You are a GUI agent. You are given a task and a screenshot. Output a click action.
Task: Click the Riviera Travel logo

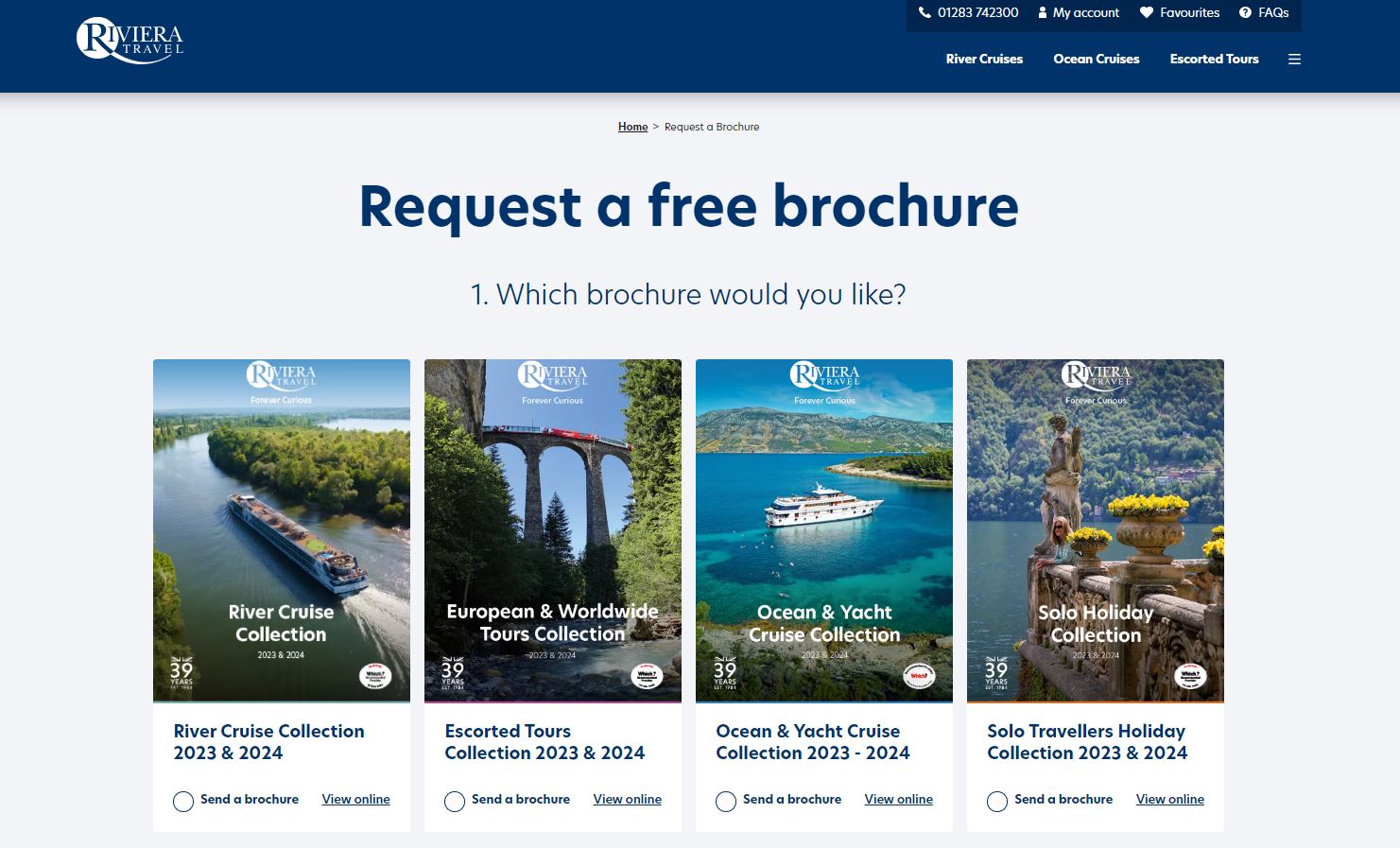click(130, 40)
